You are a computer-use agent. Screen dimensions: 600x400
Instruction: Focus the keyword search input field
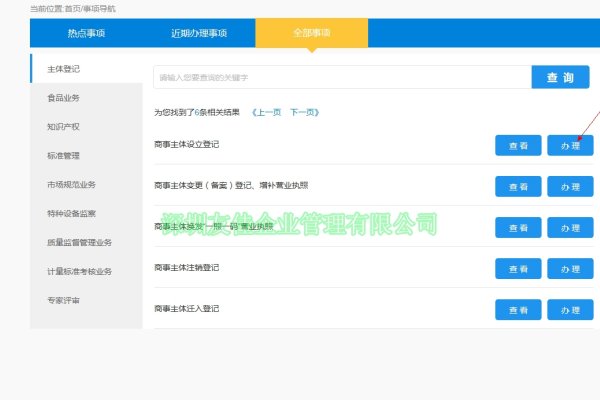pyautogui.click(x=342, y=77)
